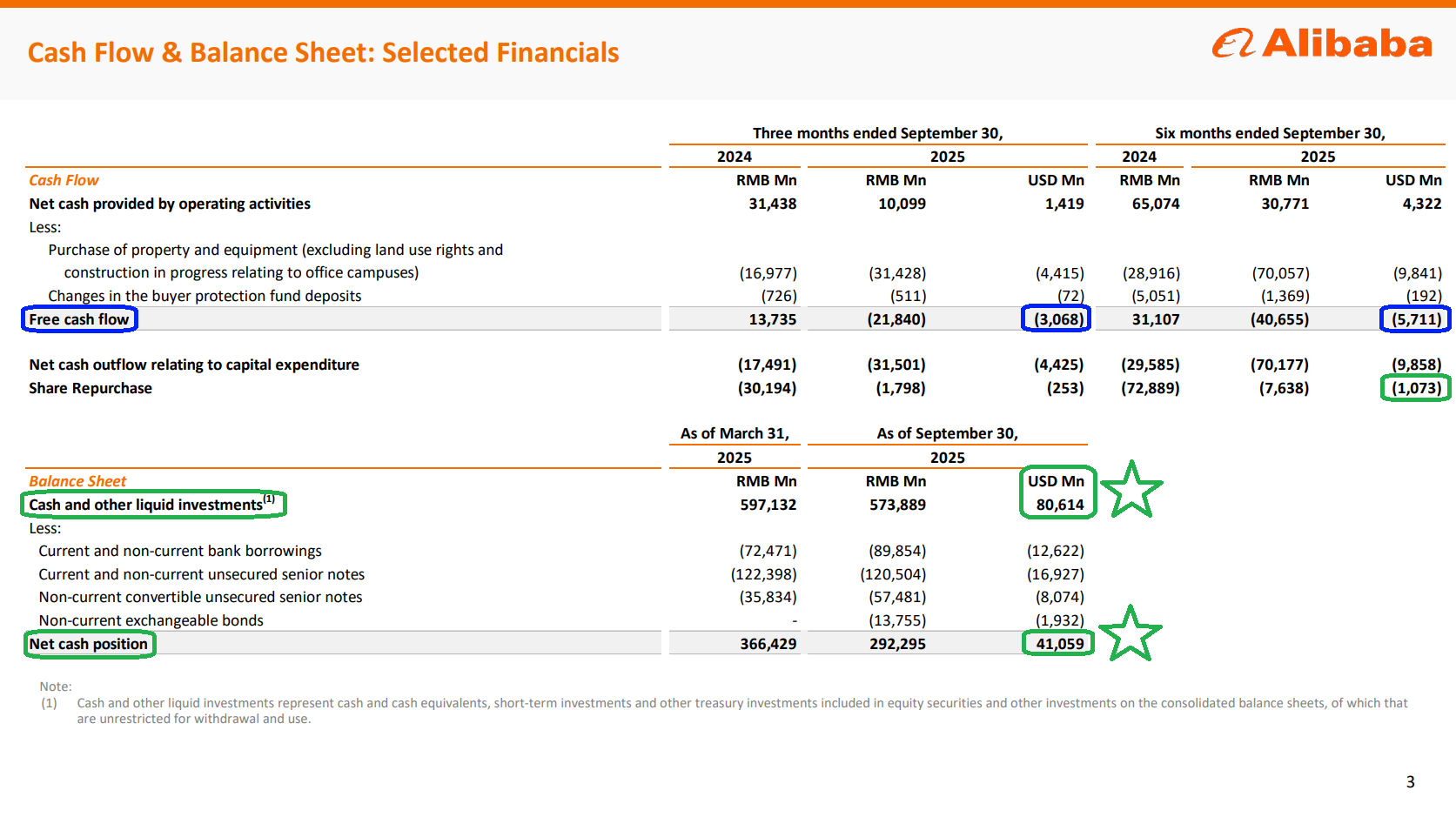Click the green star beside the 80,614 value
Image resolution: width=1456 pixels, height=817 pixels.
click(x=1131, y=491)
